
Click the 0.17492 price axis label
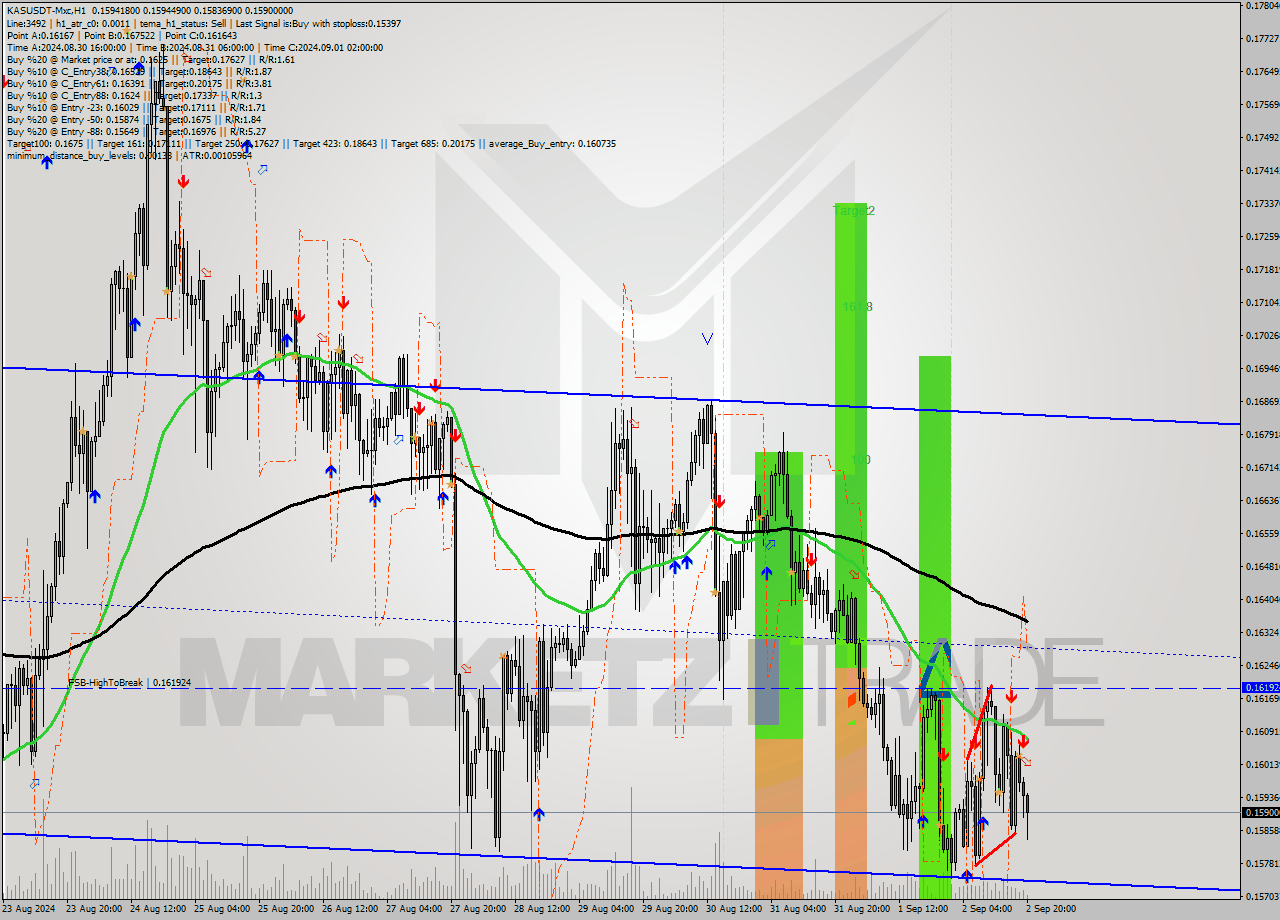[x=1262, y=138]
